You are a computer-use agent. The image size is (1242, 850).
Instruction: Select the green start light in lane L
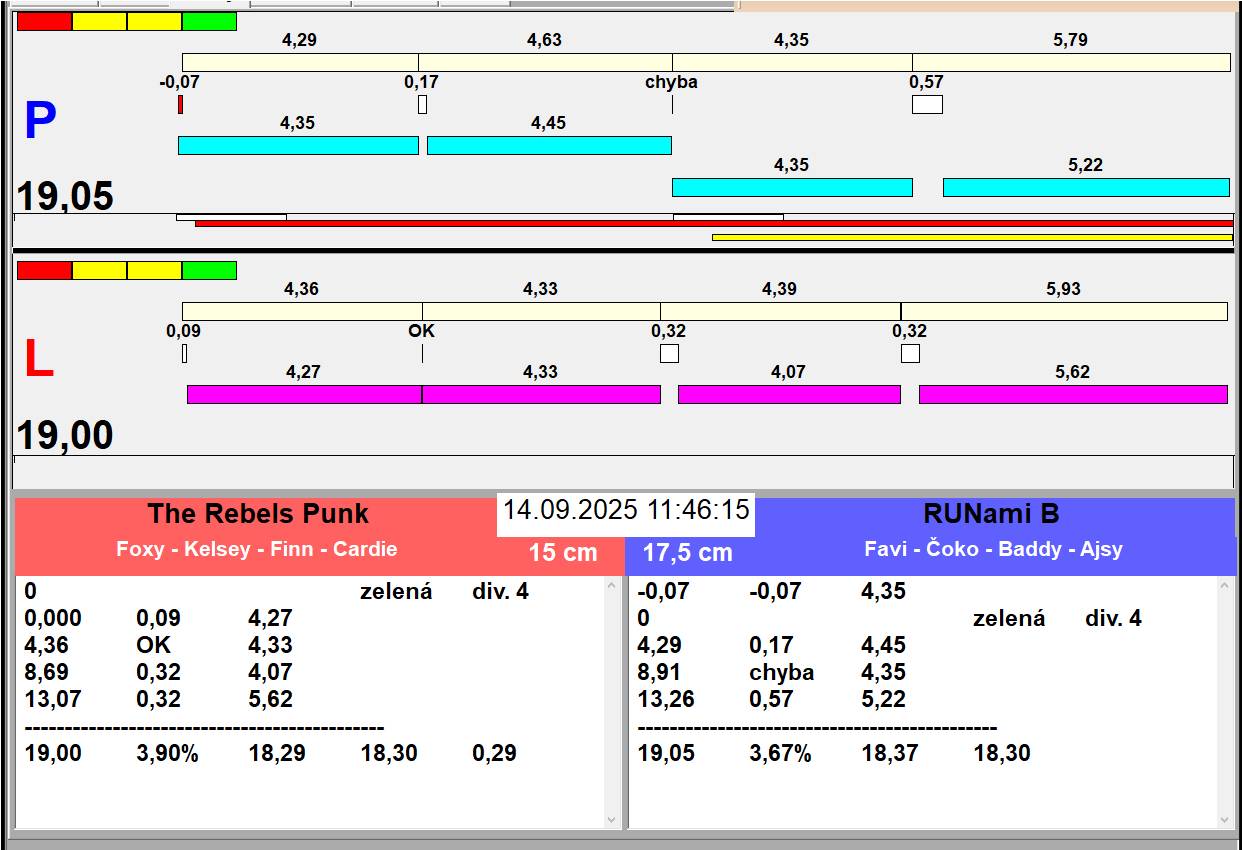(x=209, y=270)
